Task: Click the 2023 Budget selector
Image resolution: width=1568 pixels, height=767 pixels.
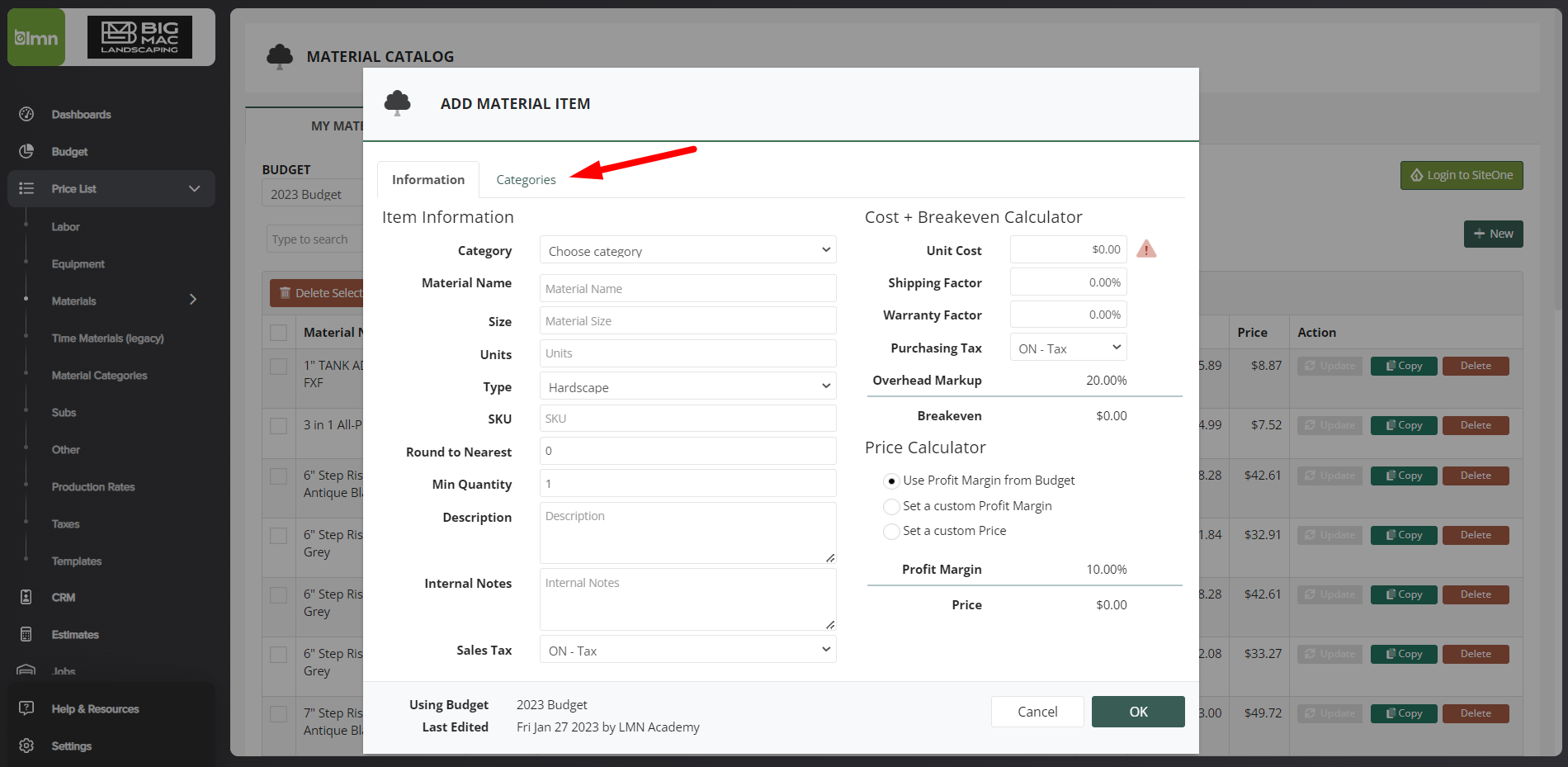Action: click(x=314, y=194)
